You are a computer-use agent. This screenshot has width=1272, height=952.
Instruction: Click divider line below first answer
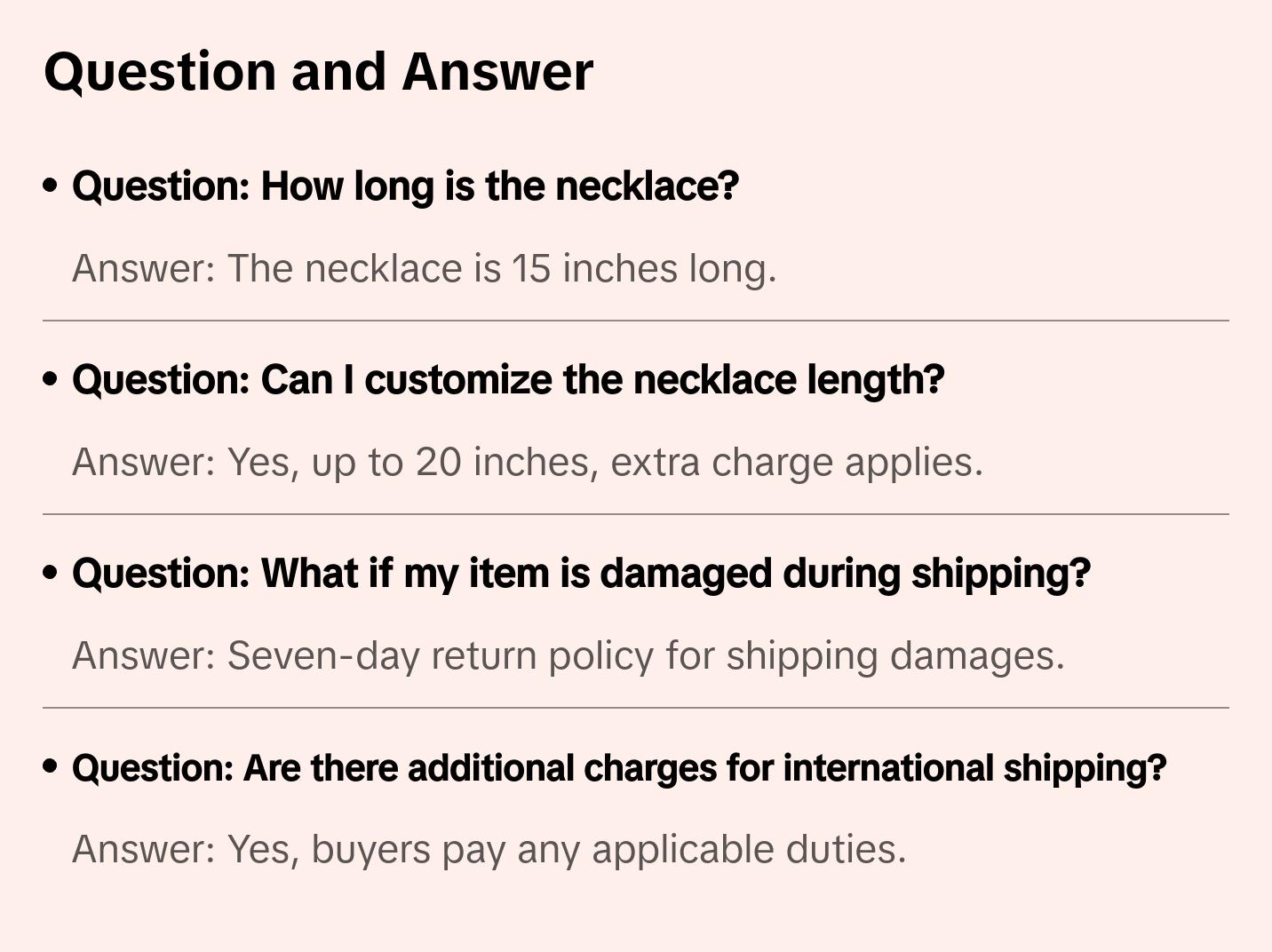click(635, 321)
